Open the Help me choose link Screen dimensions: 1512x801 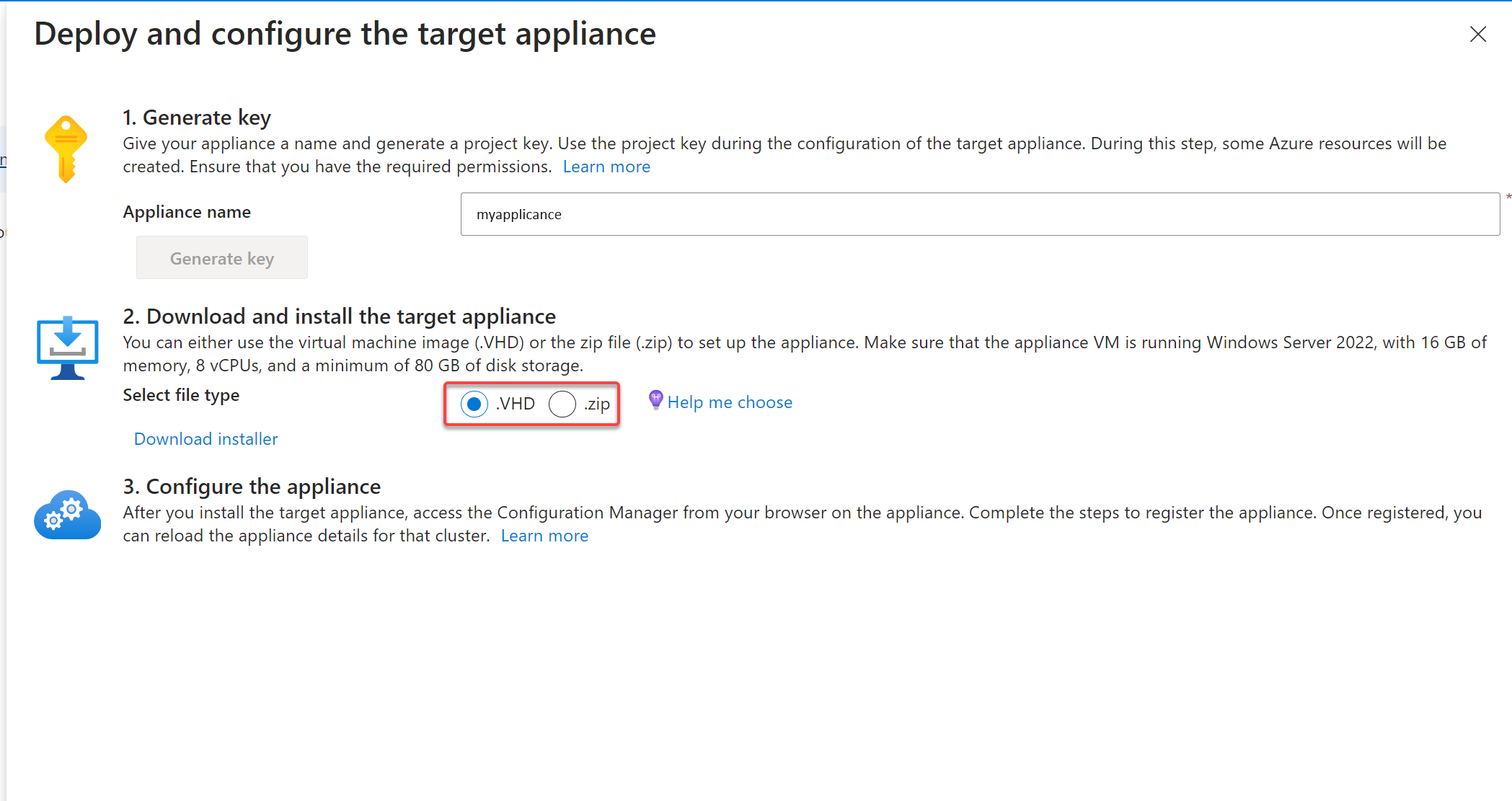(x=730, y=402)
